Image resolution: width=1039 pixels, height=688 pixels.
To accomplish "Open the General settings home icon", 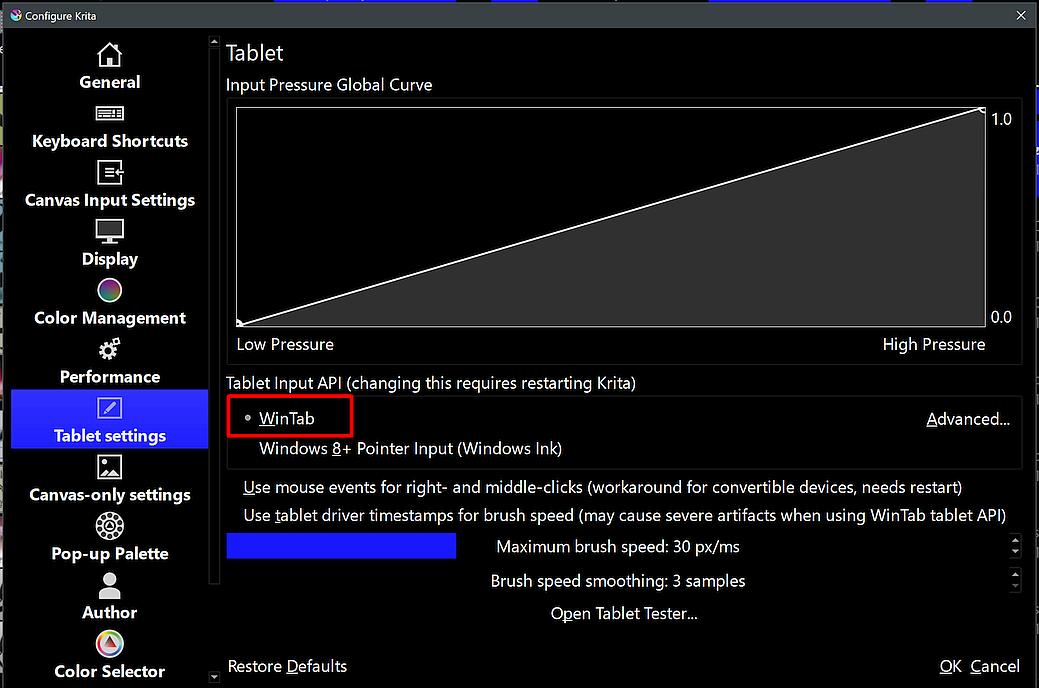I will pyautogui.click(x=109, y=55).
